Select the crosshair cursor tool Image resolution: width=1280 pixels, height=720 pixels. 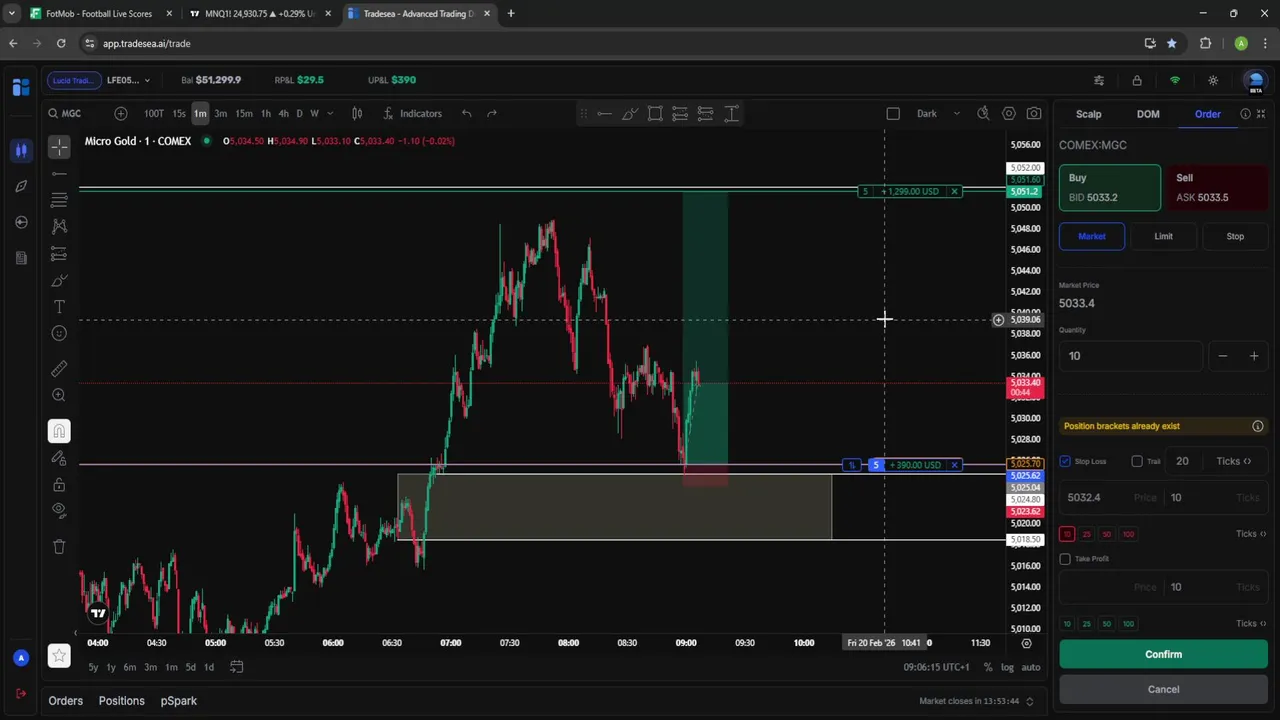pos(59,148)
